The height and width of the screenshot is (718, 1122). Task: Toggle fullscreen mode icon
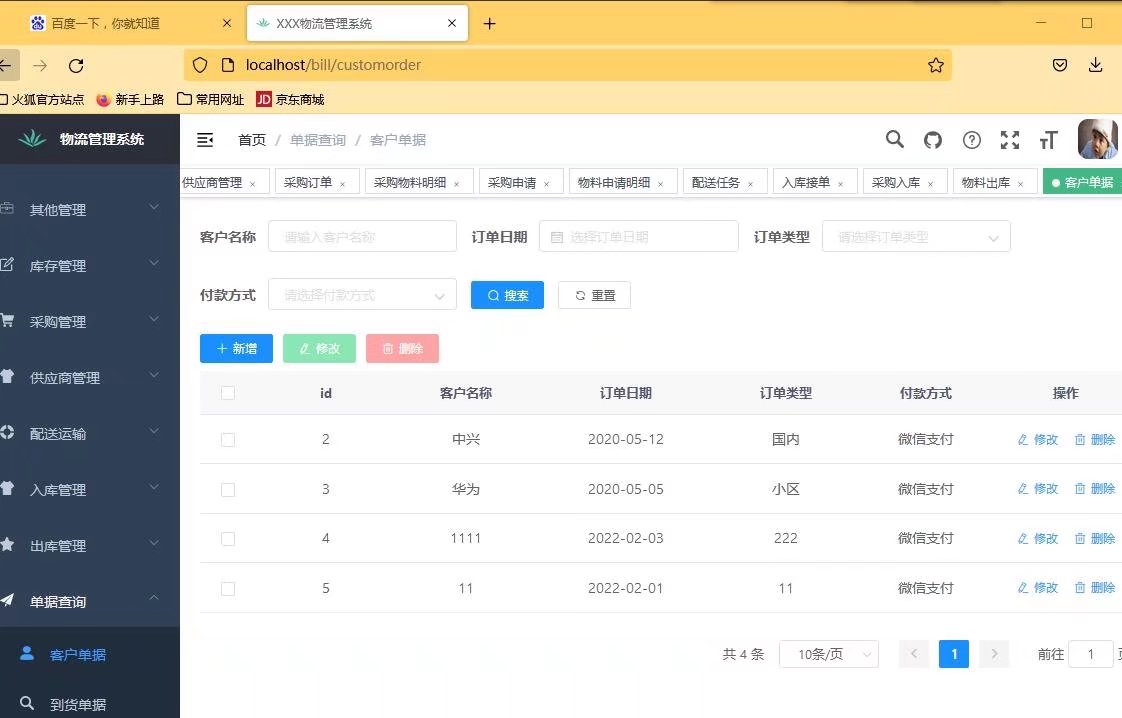pos(1010,140)
